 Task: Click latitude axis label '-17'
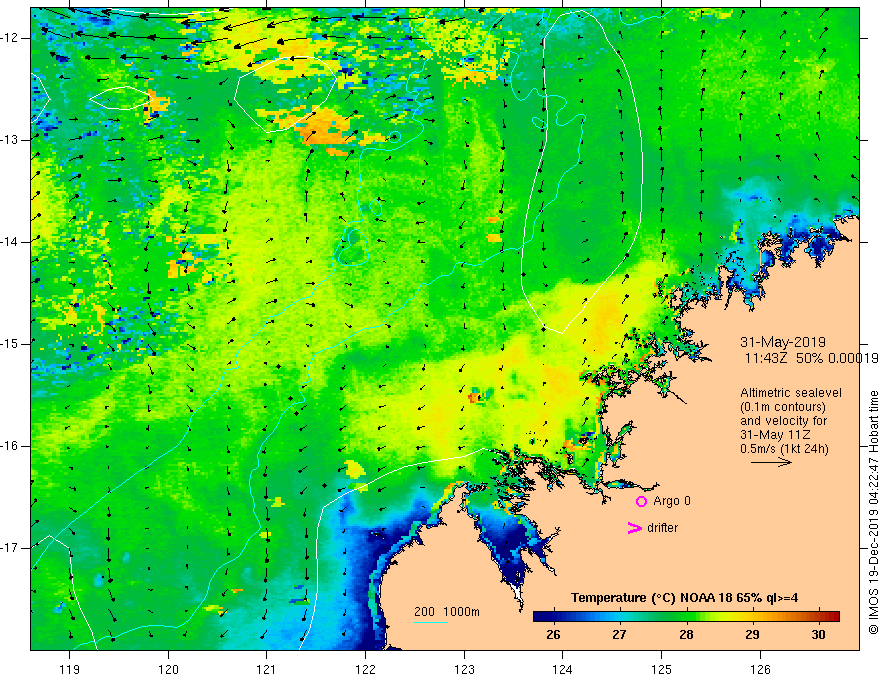[x=10, y=548]
